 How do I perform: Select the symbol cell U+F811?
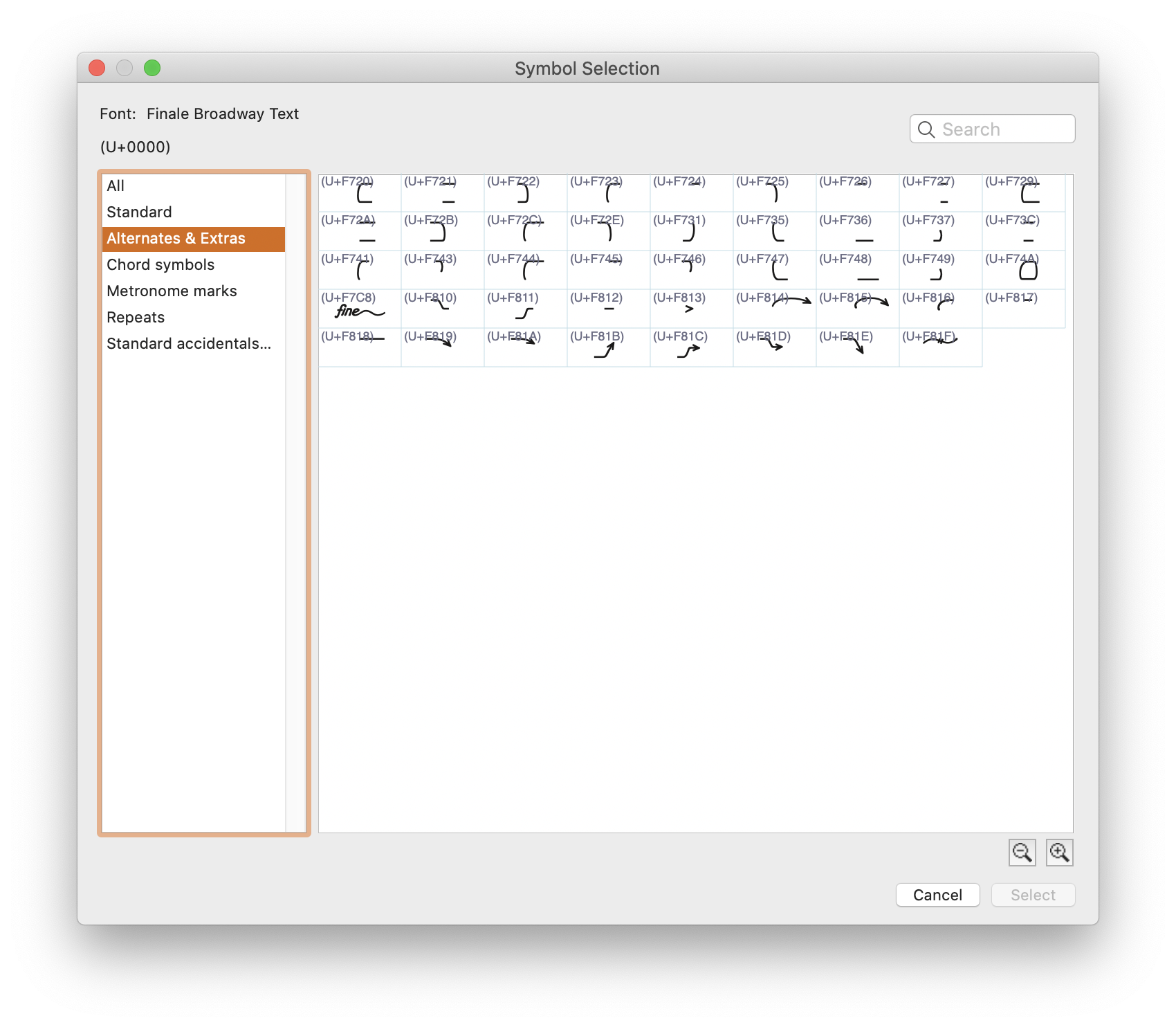pyautogui.click(x=525, y=309)
